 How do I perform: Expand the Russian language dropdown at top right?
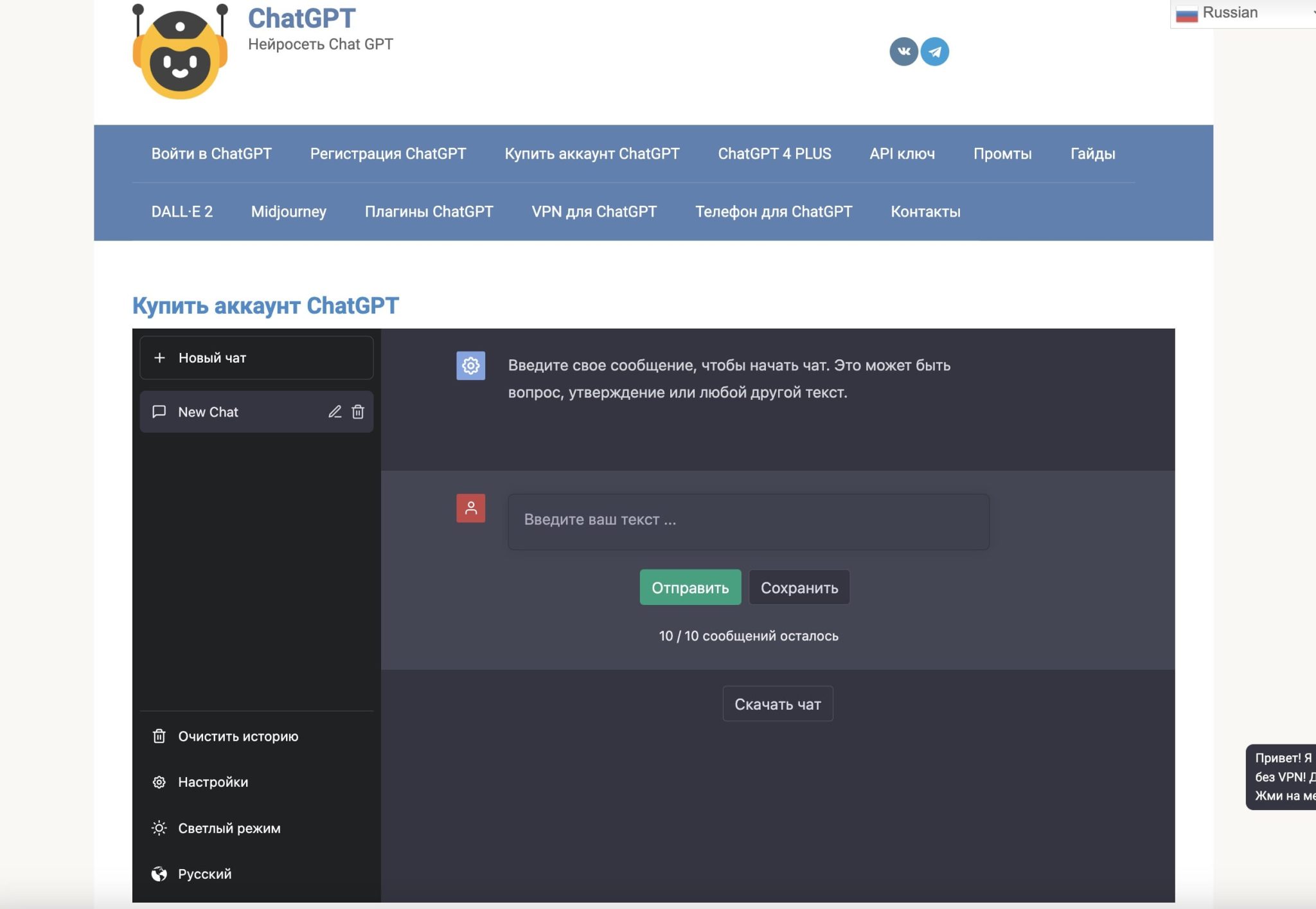1243,13
